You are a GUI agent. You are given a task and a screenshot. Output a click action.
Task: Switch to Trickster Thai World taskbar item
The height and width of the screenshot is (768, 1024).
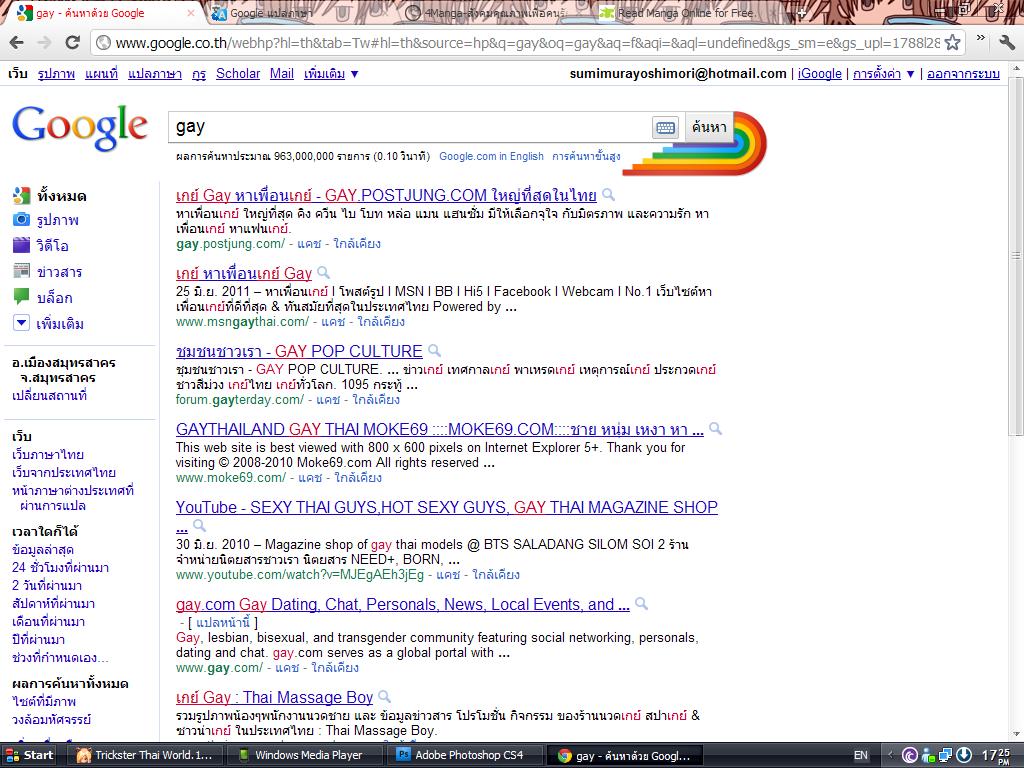pos(146,756)
